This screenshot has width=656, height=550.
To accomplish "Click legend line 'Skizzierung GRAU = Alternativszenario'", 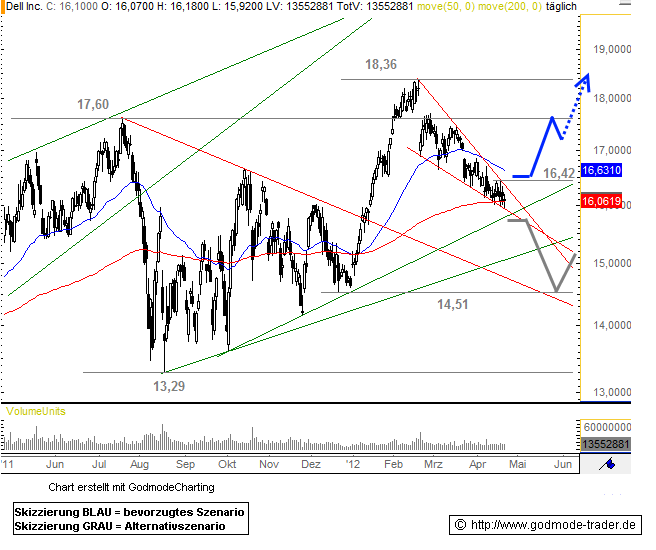I will click(120, 526).
